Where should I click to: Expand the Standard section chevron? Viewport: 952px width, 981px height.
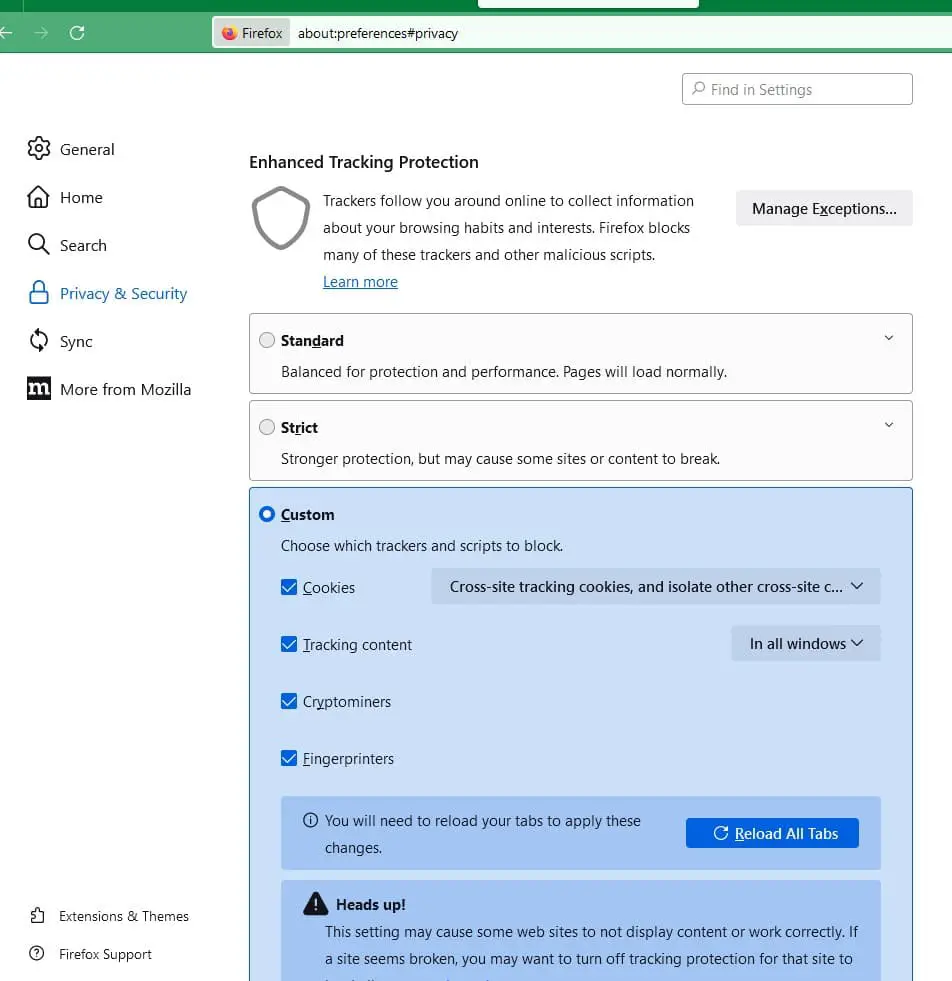click(x=888, y=339)
